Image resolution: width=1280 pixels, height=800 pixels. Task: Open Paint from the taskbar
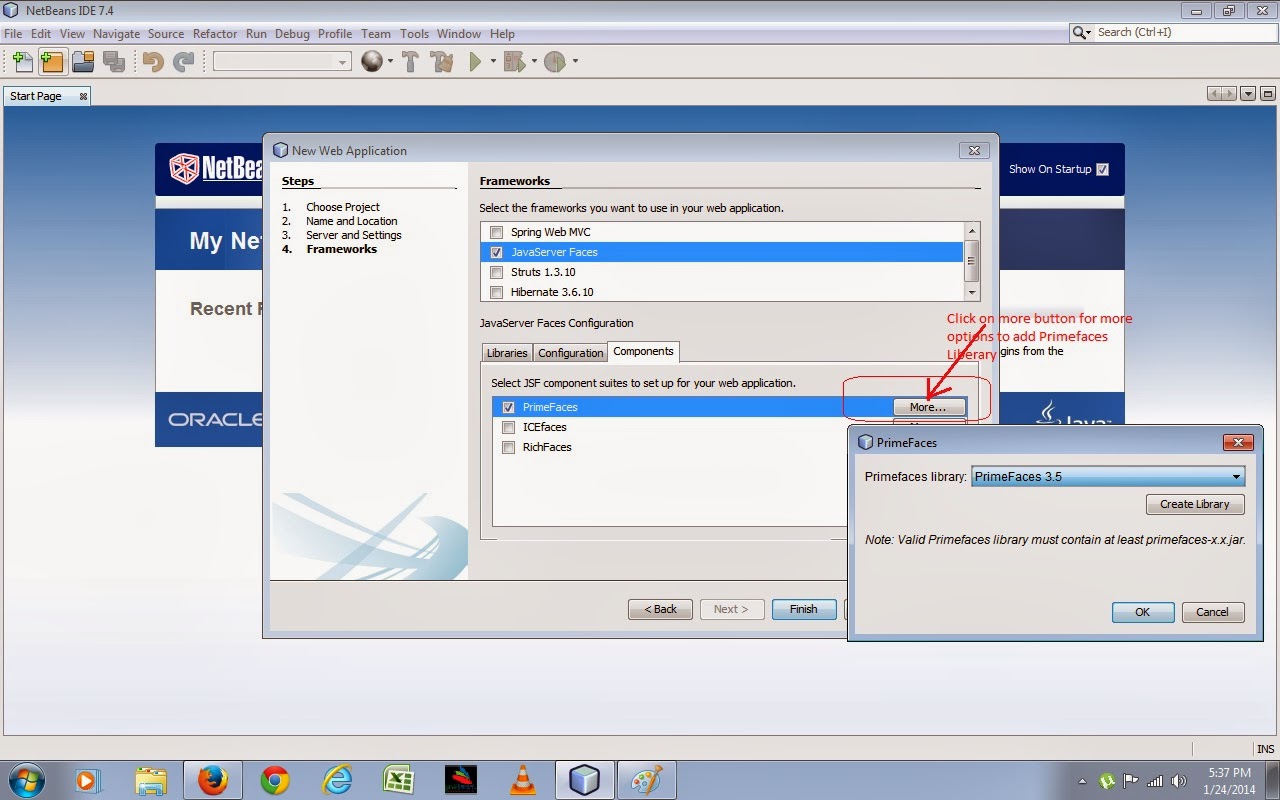click(x=646, y=780)
